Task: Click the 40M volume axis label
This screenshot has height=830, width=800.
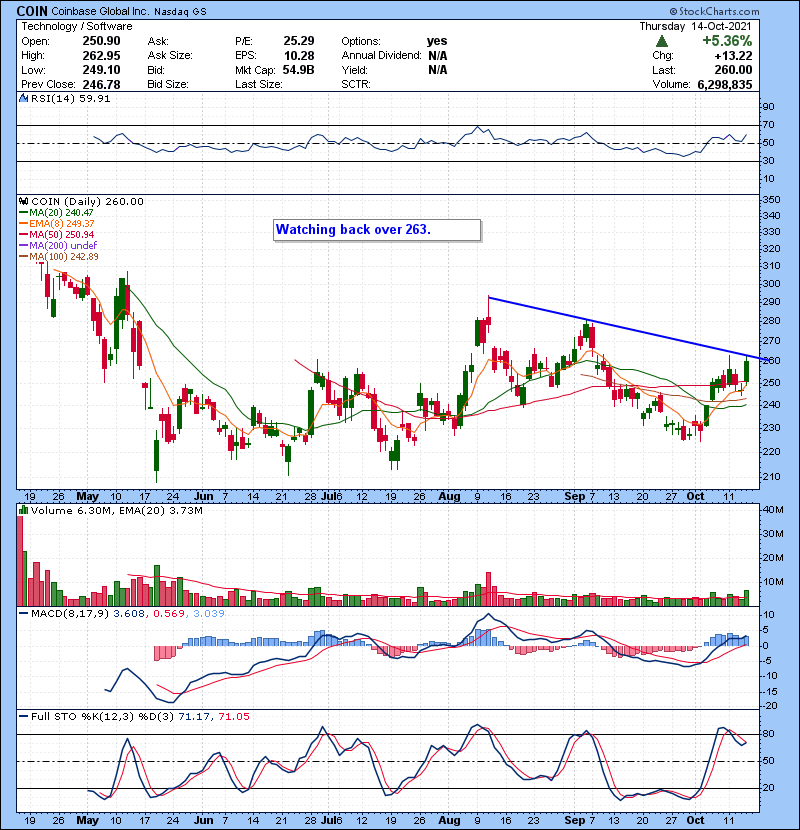Action: (772, 510)
